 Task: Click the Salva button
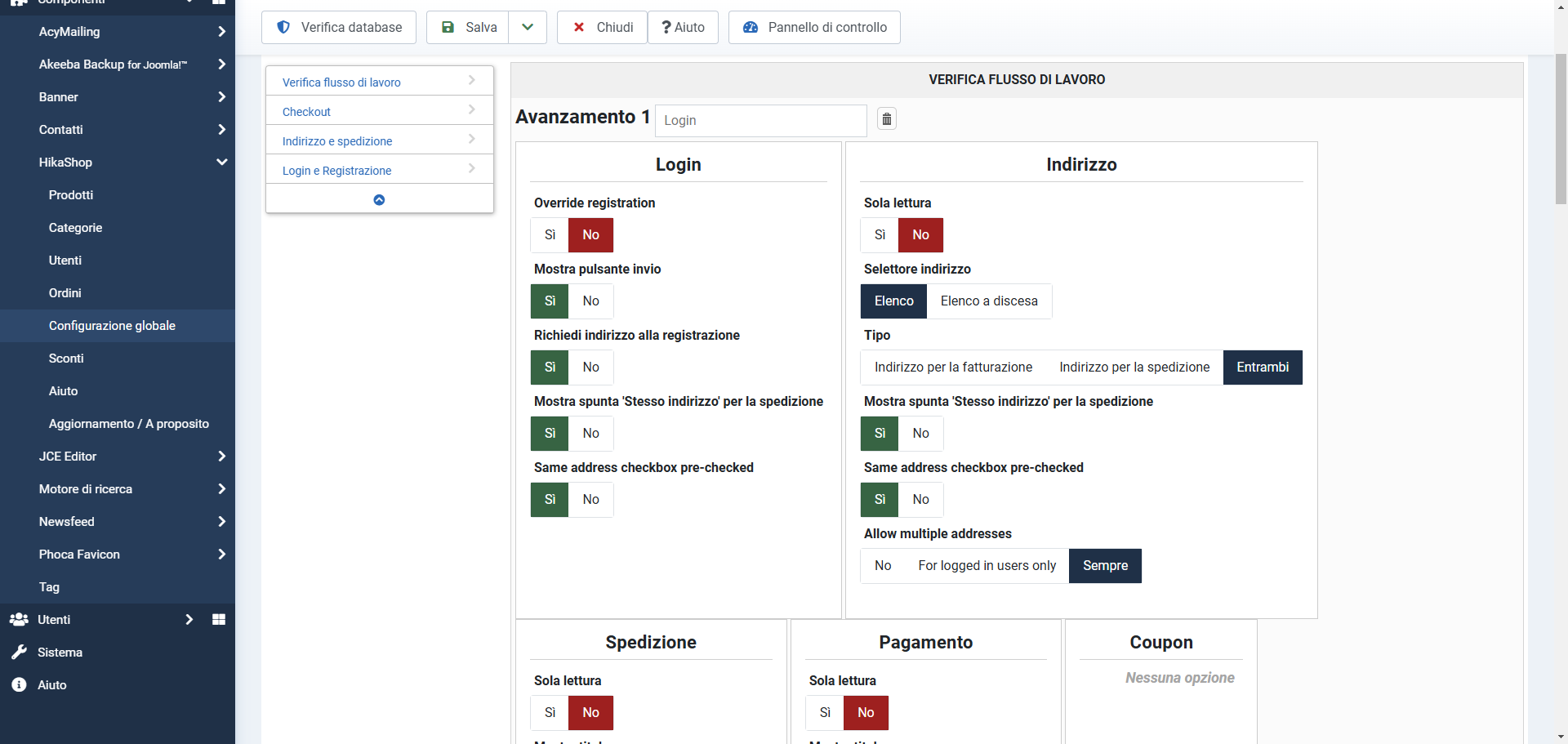(468, 27)
